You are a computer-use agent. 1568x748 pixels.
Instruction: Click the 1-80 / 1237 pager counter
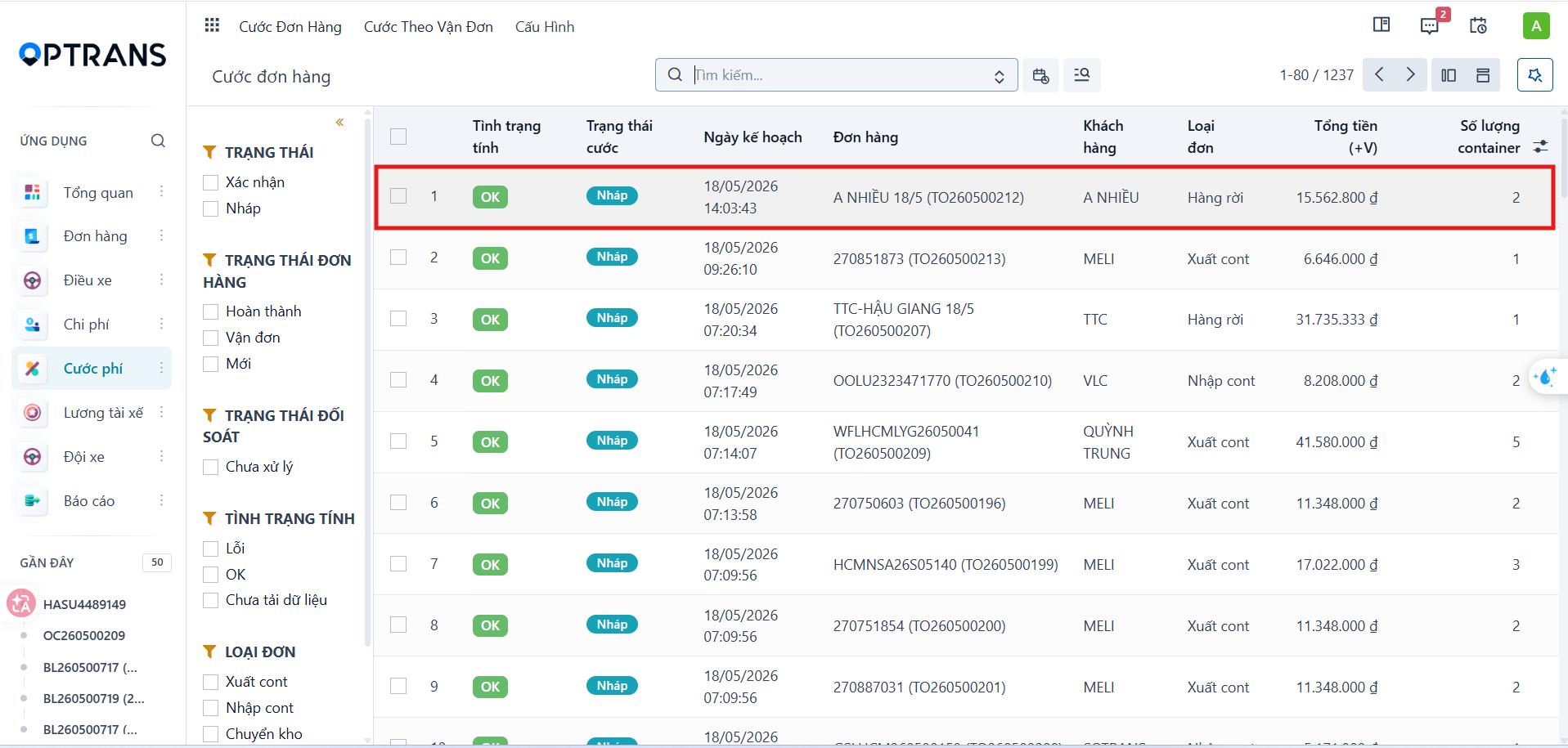coord(1317,75)
